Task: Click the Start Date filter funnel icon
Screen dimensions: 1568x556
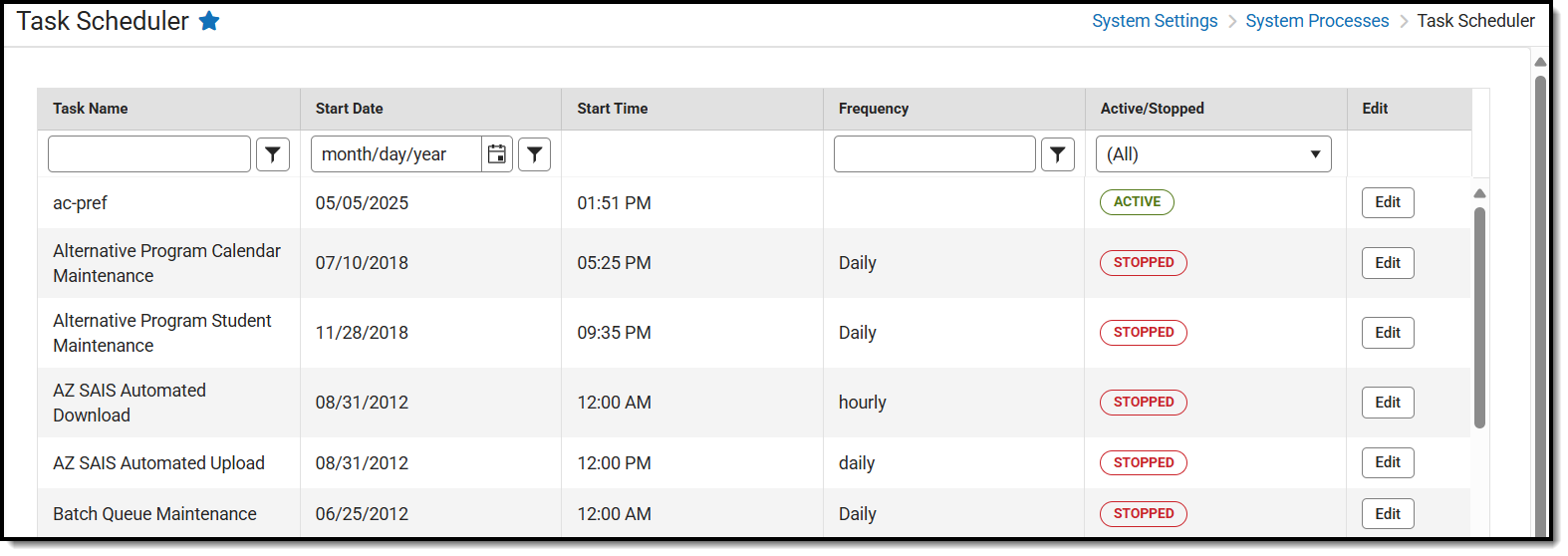Action: pos(535,154)
